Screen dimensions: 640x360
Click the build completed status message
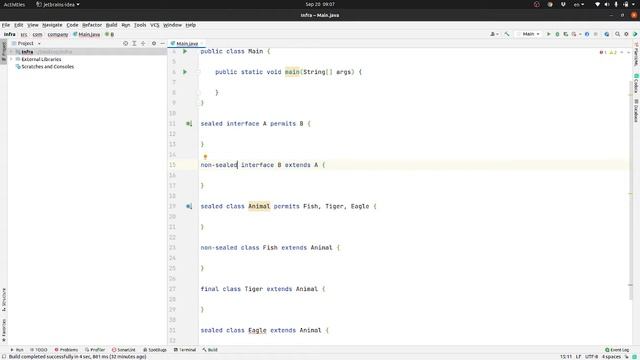click(x=78, y=357)
